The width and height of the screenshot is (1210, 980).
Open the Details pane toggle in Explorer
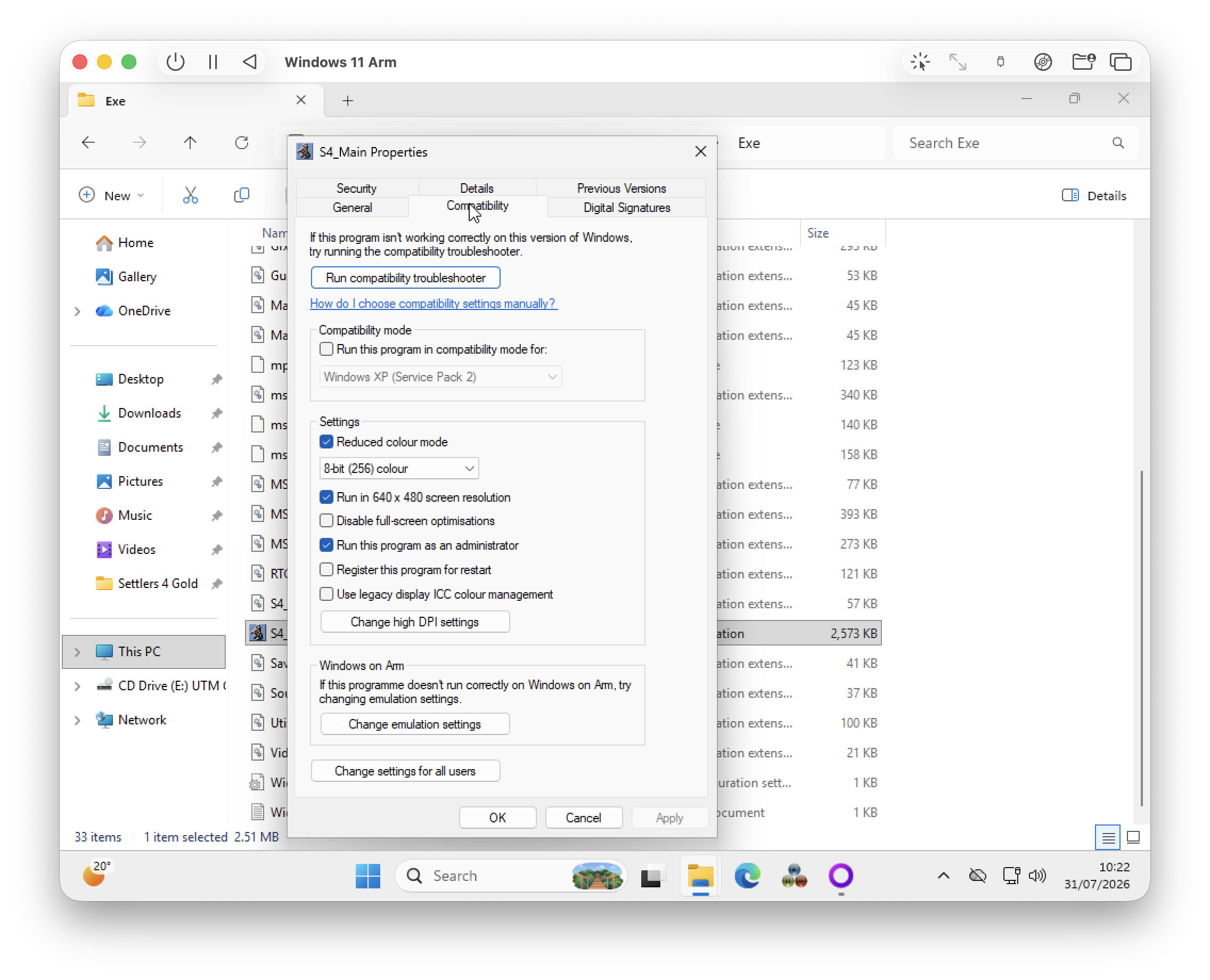coord(1094,195)
